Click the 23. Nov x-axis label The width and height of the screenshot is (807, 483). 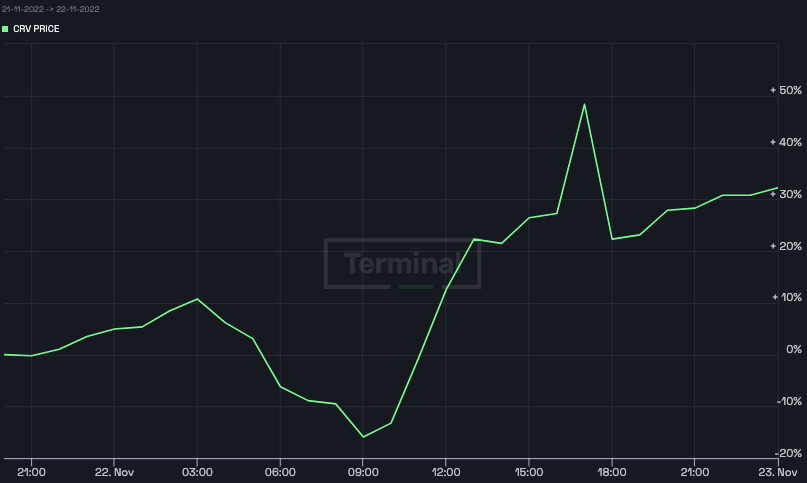click(x=778, y=472)
